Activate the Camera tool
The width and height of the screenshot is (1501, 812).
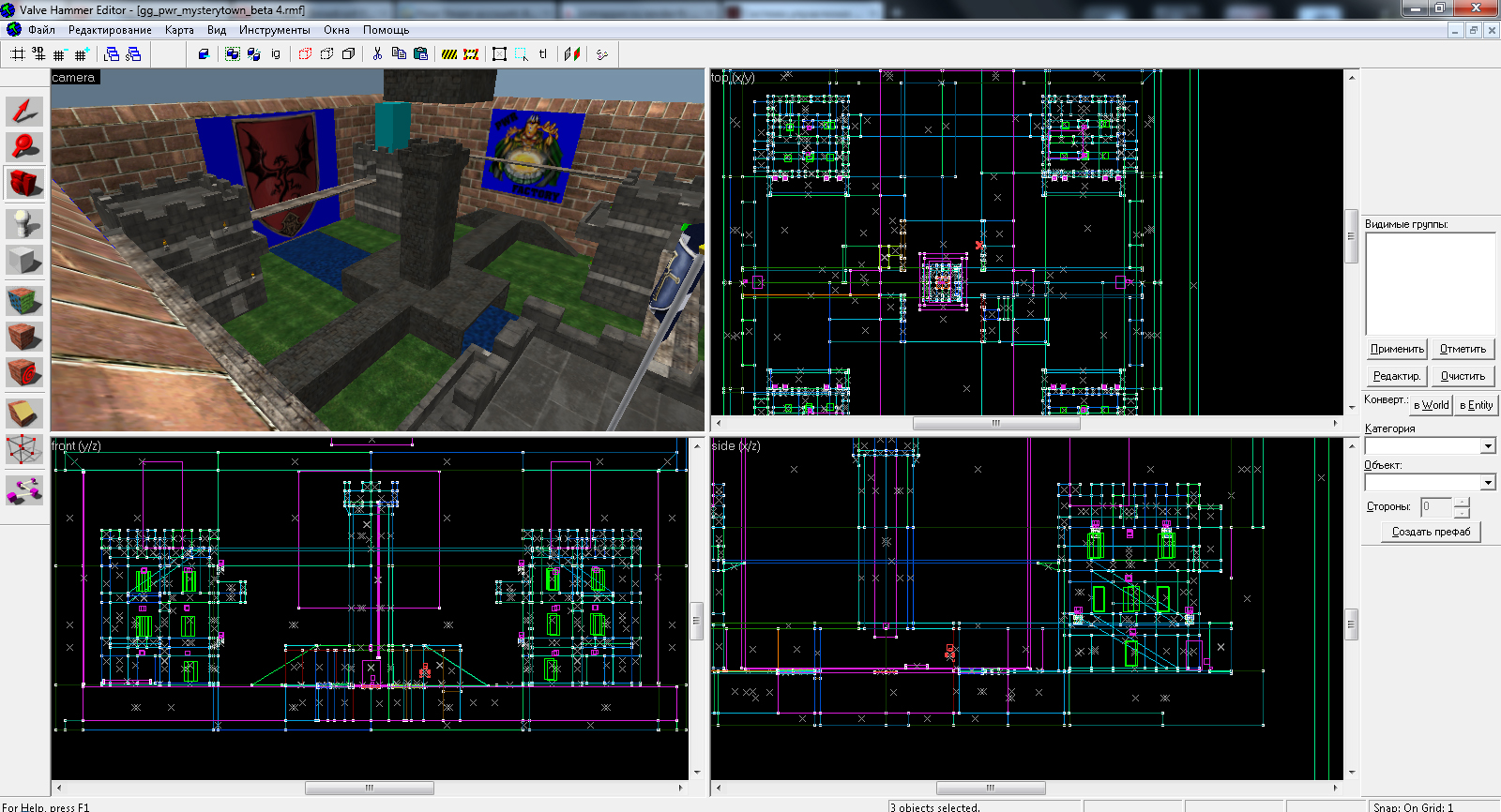click(x=24, y=183)
